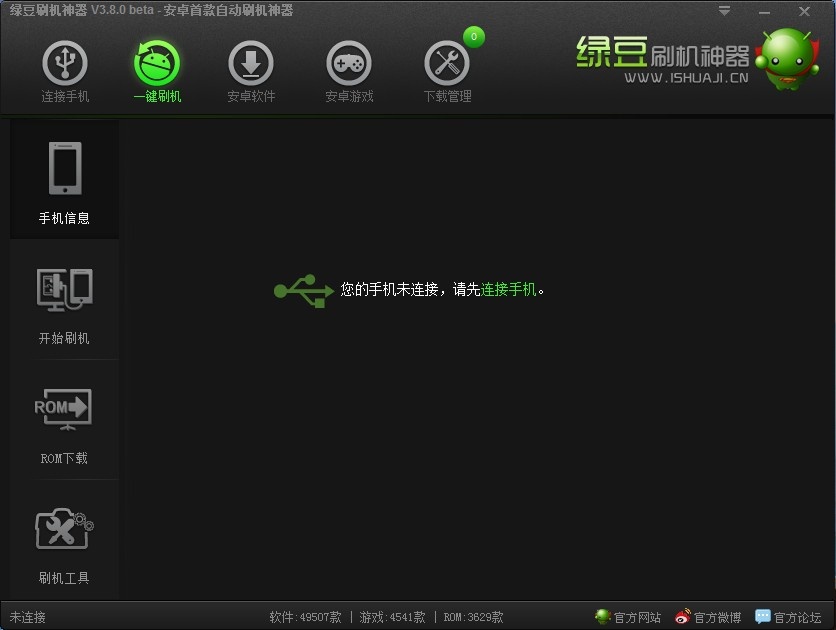This screenshot has width=836, height=630.
Task: Click the 未连接 status text
Action: point(28,617)
